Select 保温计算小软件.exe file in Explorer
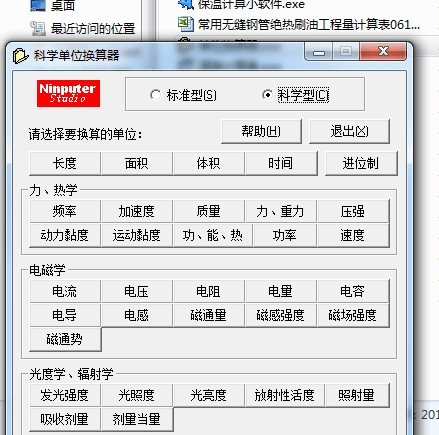 251,5
